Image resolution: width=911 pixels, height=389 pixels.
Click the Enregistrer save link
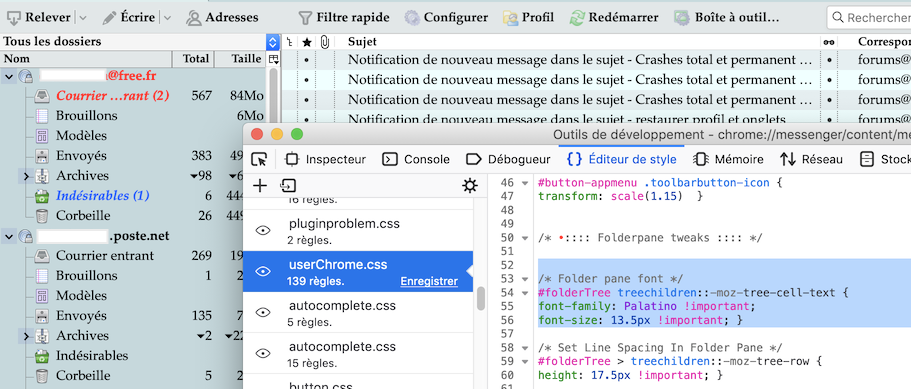(429, 282)
